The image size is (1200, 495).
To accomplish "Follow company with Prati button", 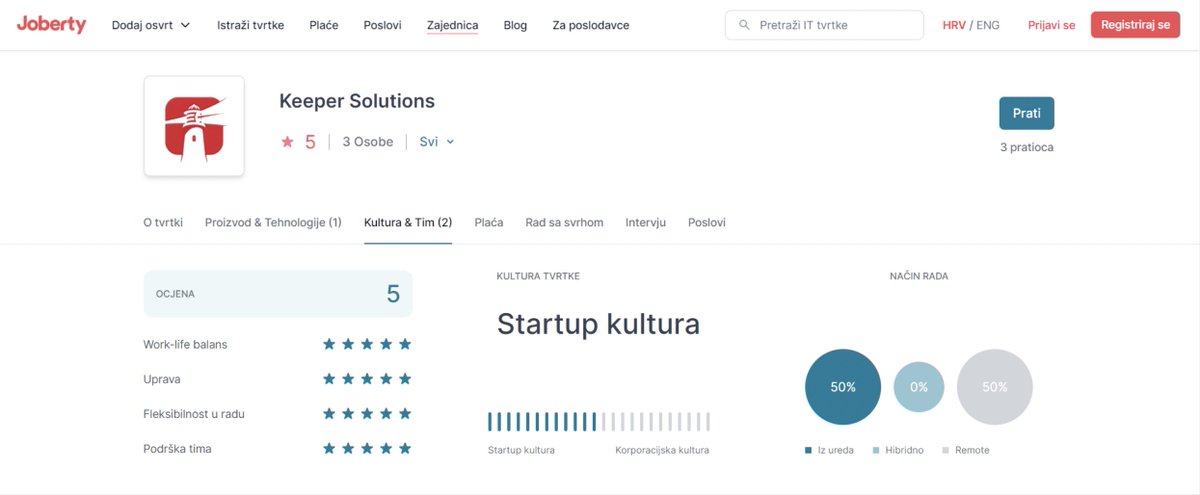I will 1026,113.
